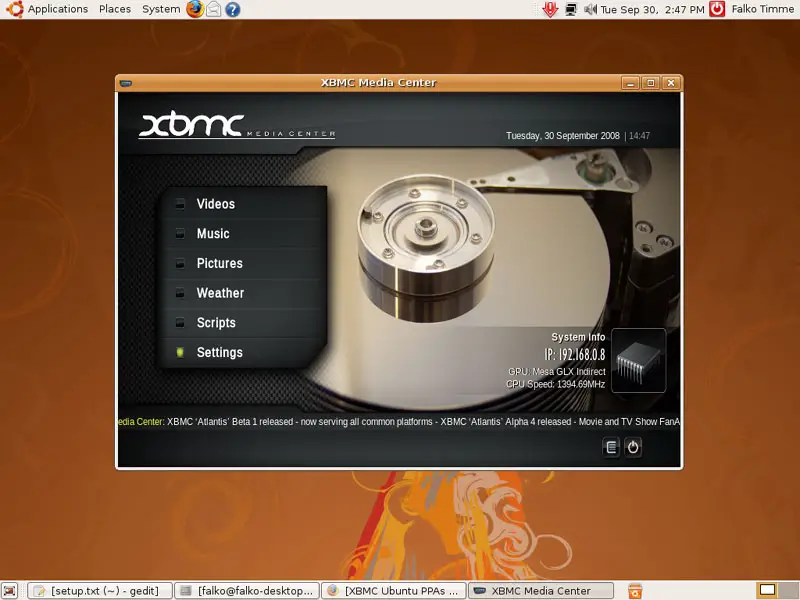Image resolution: width=800 pixels, height=600 pixels.
Task: Open the mail icon in the top panel
Action: (213, 9)
